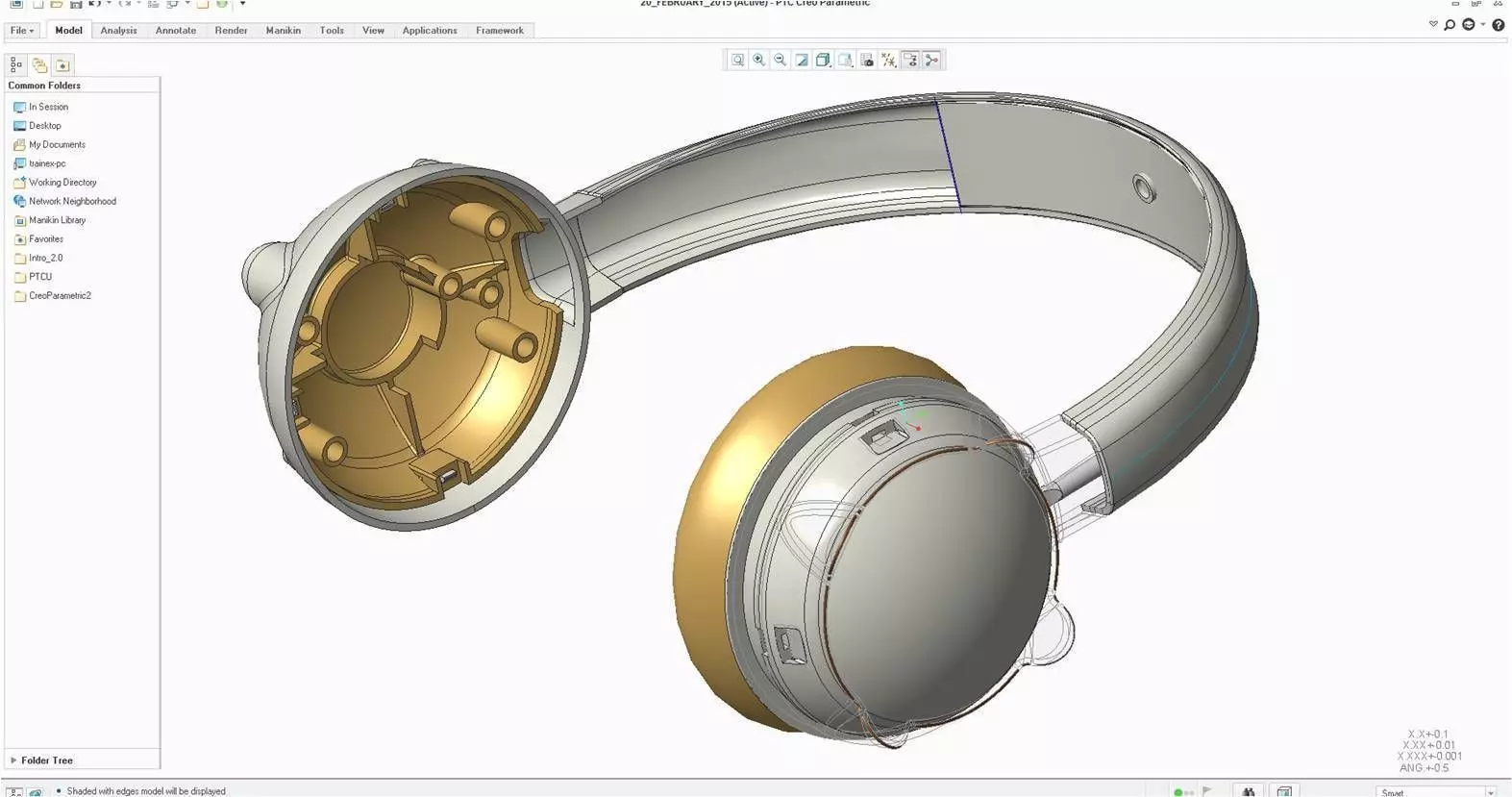Switch to the Annotate tab
The width and height of the screenshot is (1512, 797).
(176, 31)
